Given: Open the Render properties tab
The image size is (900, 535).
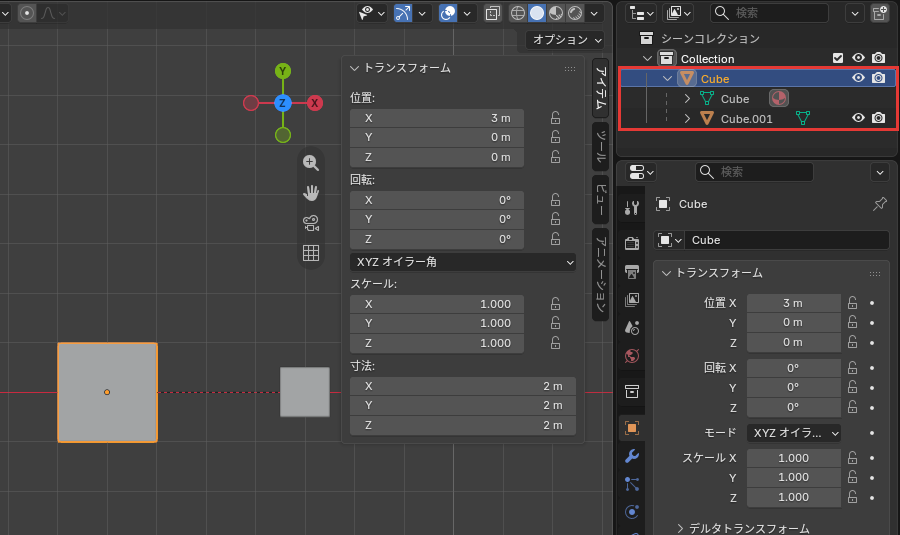Looking at the screenshot, I should pos(632,243).
